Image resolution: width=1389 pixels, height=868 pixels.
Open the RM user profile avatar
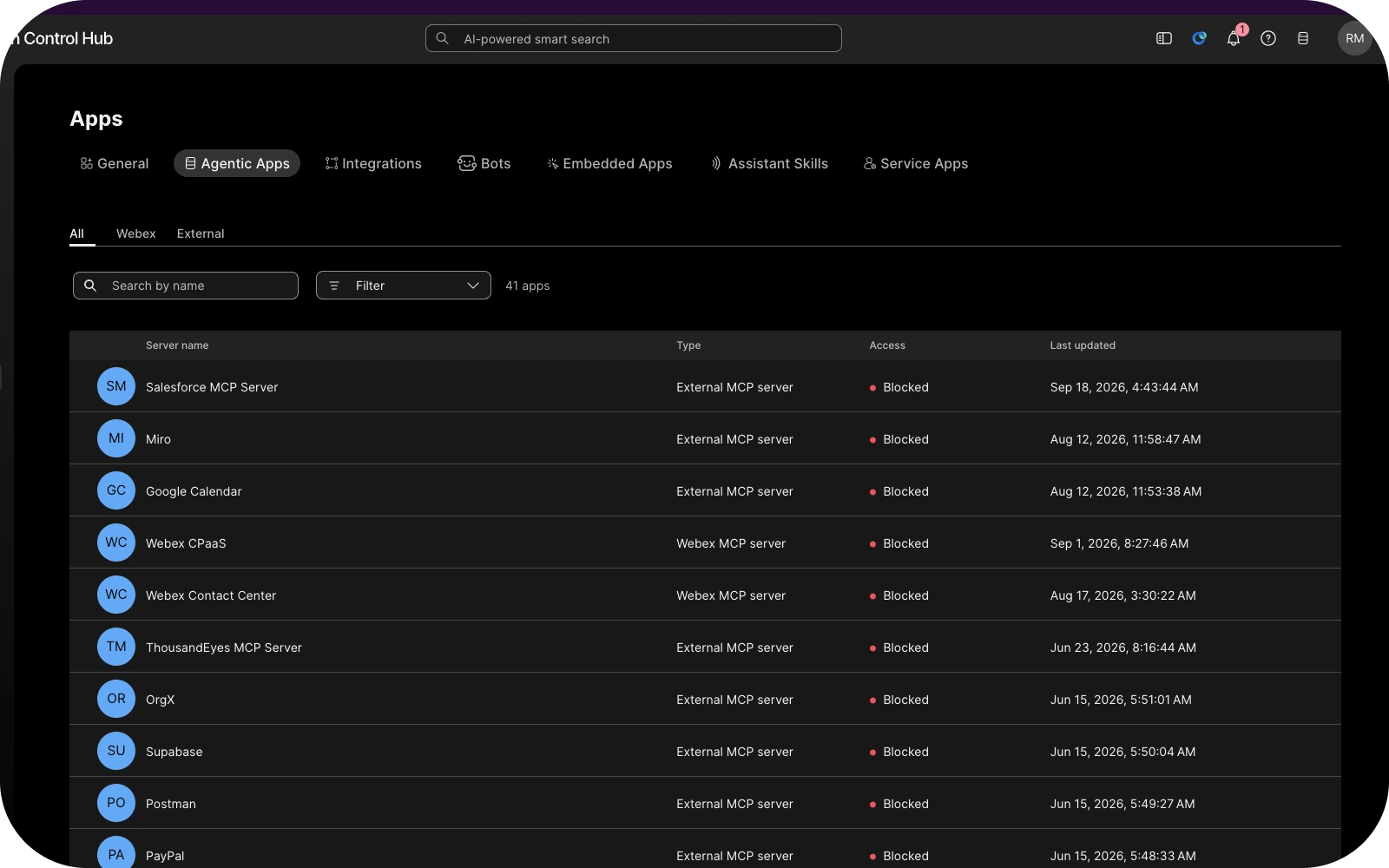[1354, 38]
